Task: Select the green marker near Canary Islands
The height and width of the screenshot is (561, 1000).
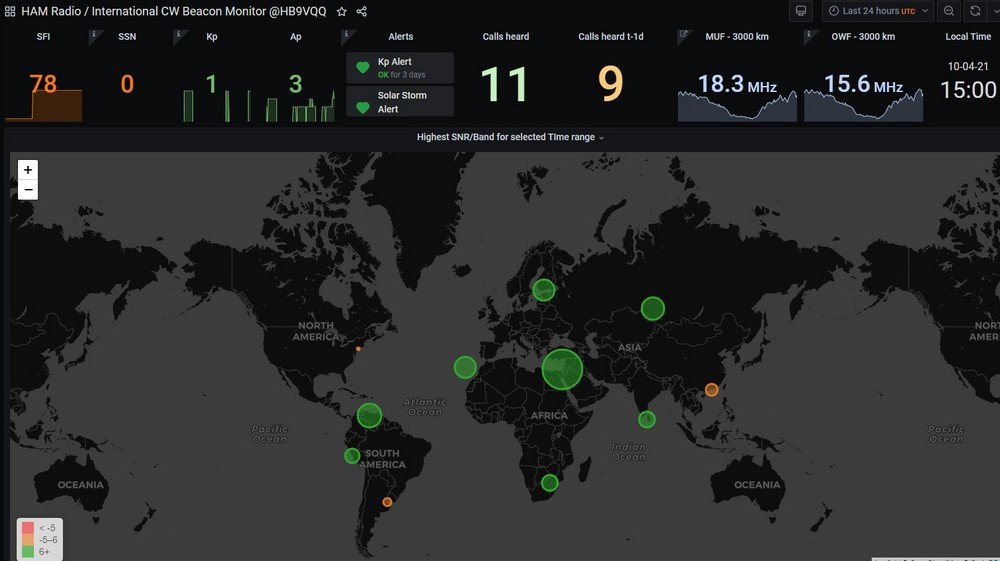Action: [x=465, y=367]
